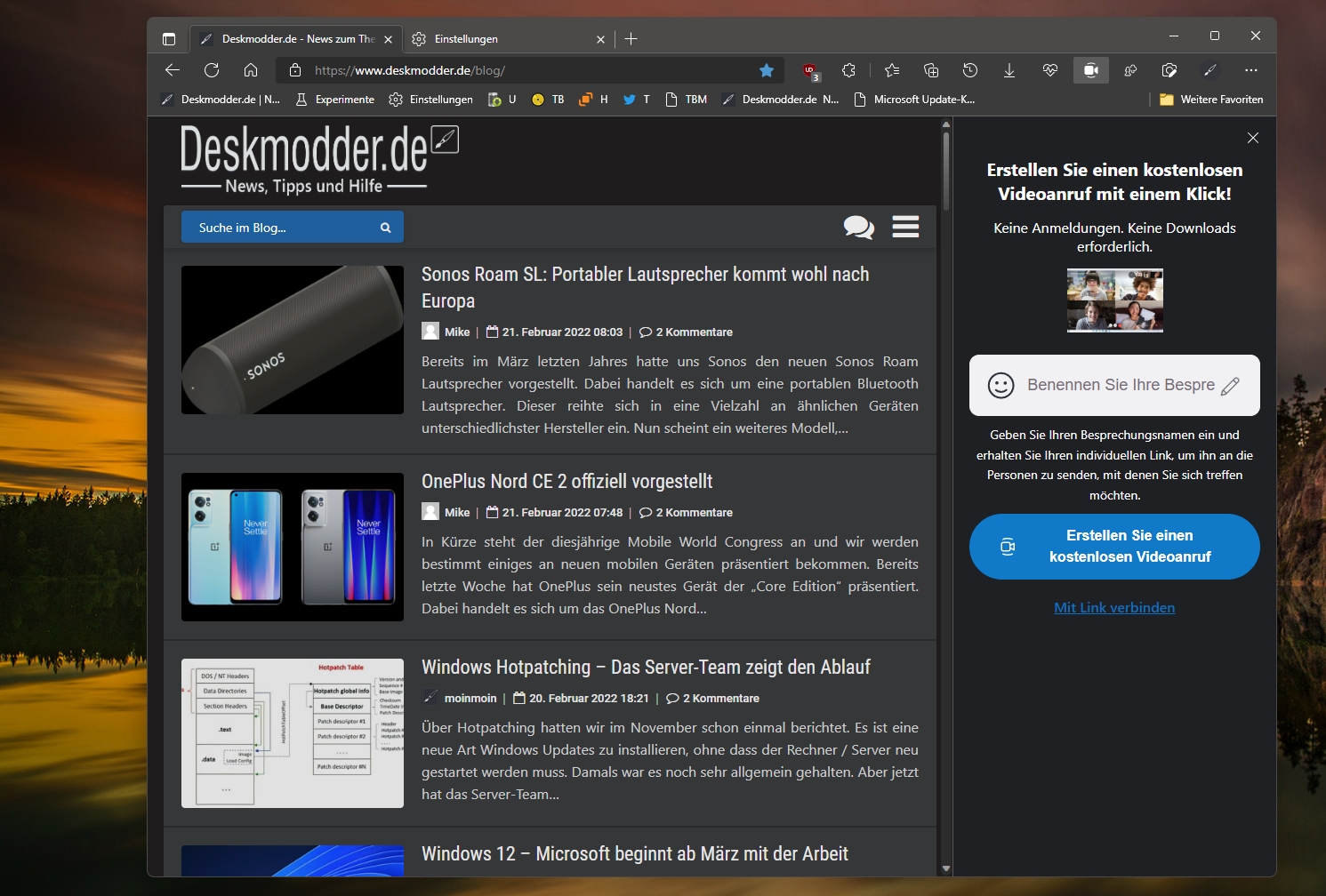Click Benennen Sie Ihre Besprechung field
This screenshot has width=1326, height=896.
click(x=1114, y=385)
